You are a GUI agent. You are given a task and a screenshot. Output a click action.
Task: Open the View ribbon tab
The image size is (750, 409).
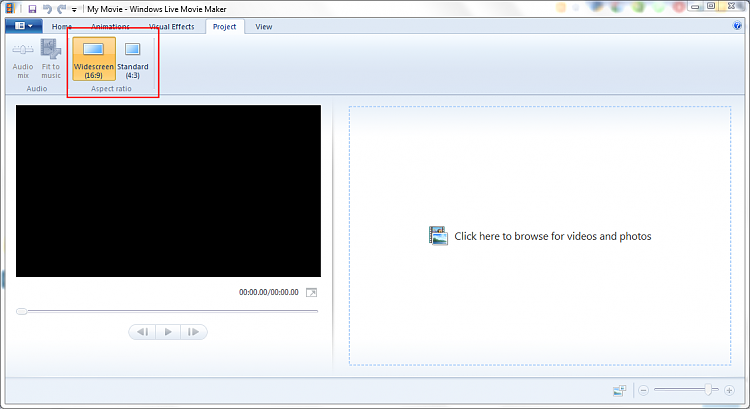click(x=264, y=27)
